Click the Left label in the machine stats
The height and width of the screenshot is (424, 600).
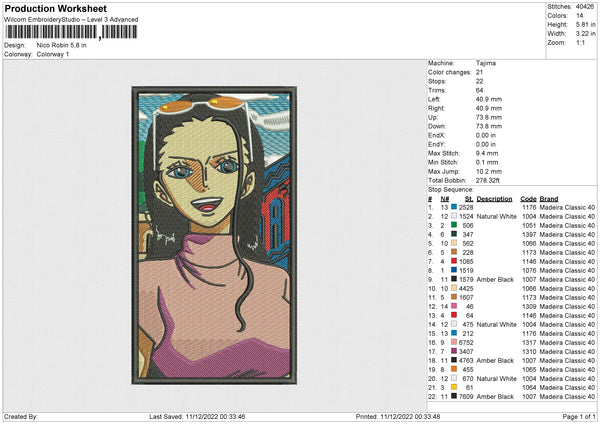(x=434, y=99)
